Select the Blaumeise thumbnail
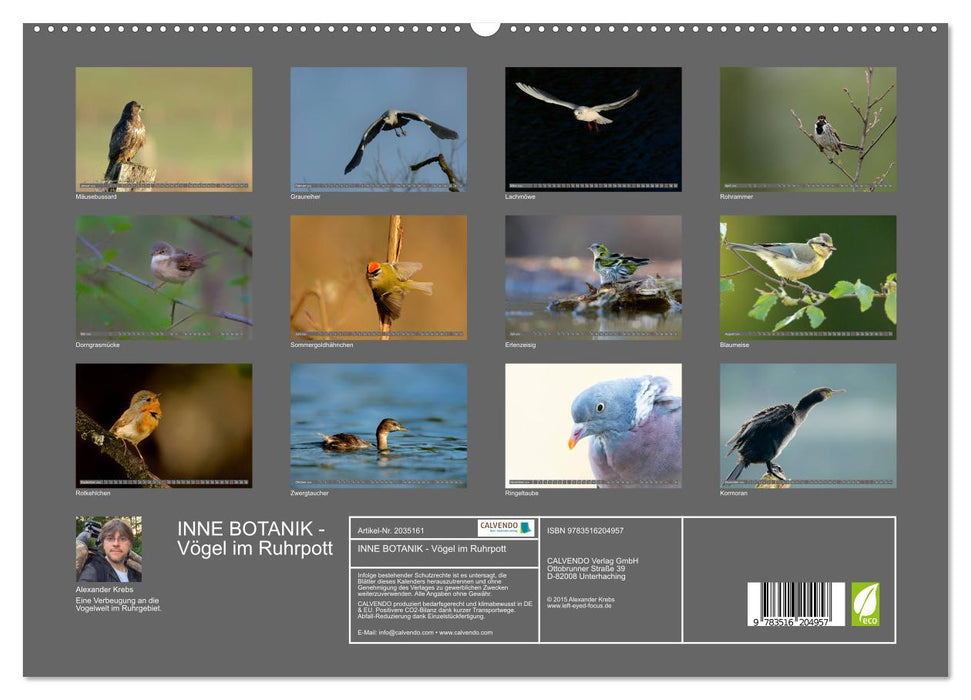Screen dimensions: 971x700 [x=808, y=277]
